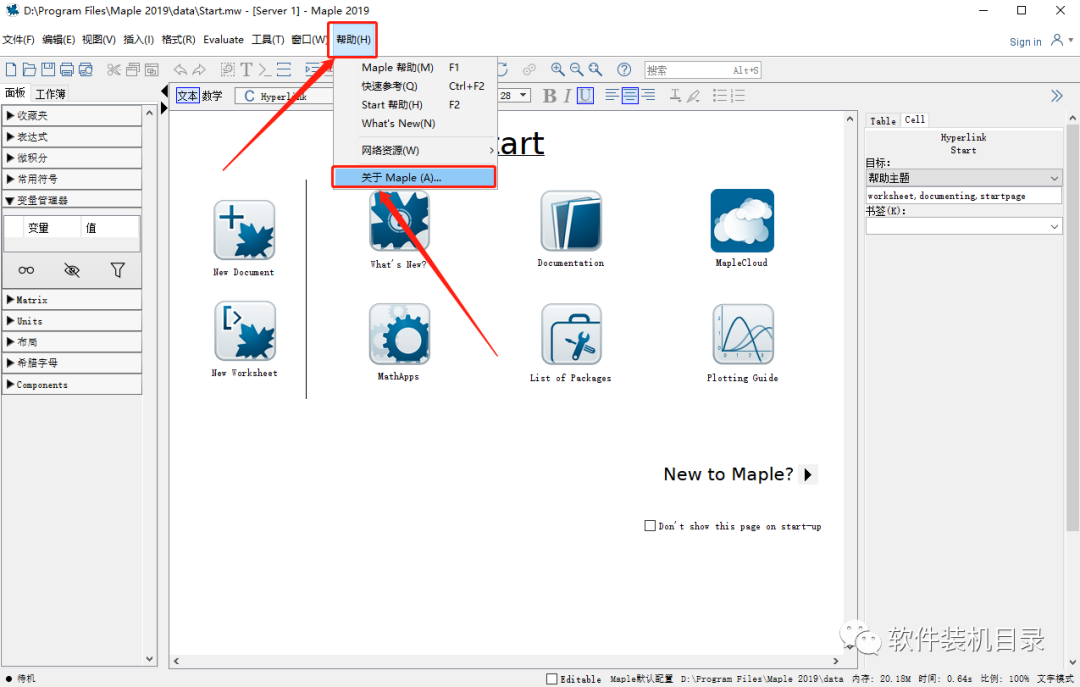
Task: Open the New Worksheet start icon
Action: pos(245,331)
